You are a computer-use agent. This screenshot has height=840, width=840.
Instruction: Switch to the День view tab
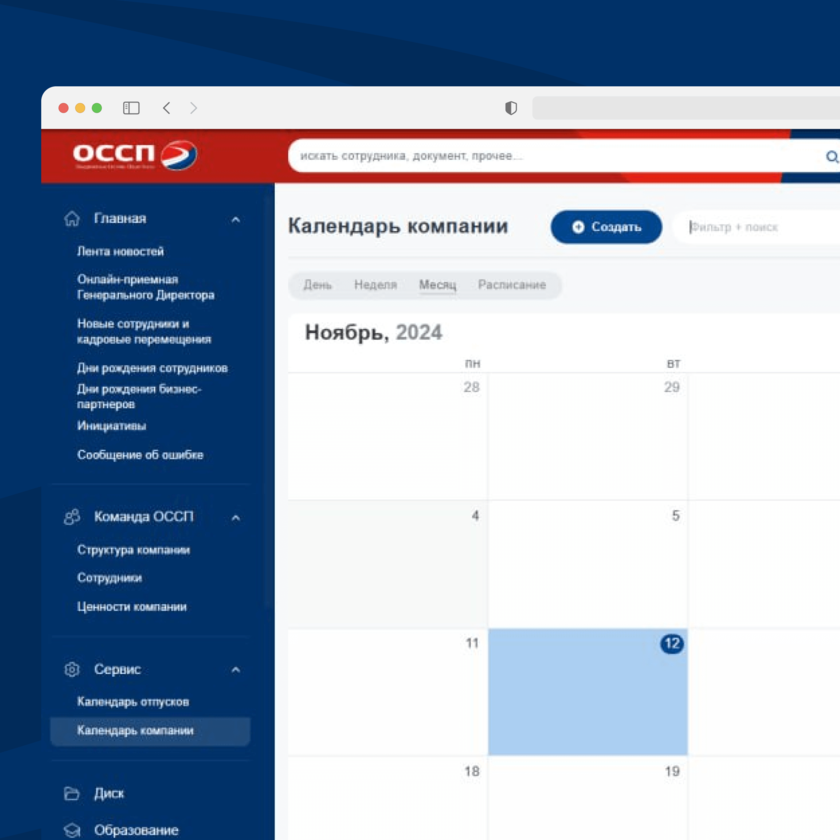pyautogui.click(x=317, y=285)
